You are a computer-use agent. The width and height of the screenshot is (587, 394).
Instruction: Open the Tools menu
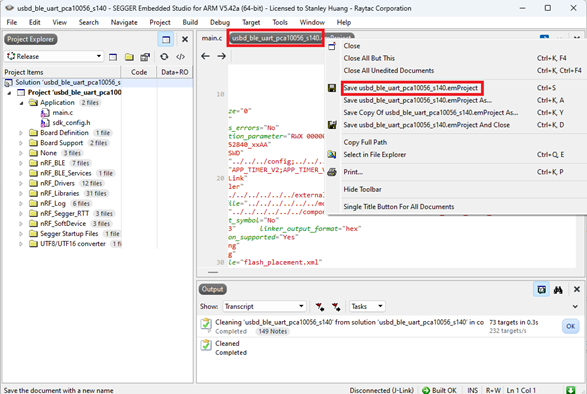click(280, 22)
